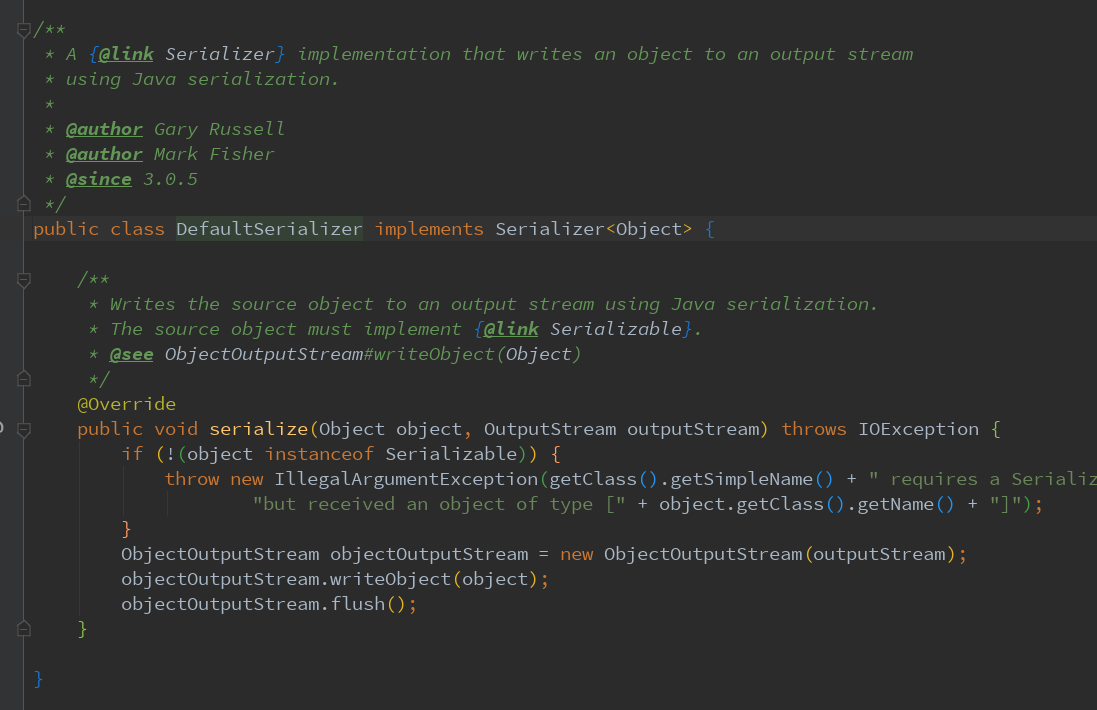
Task: Select the DefaultSerializer class name
Action: point(269,229)
